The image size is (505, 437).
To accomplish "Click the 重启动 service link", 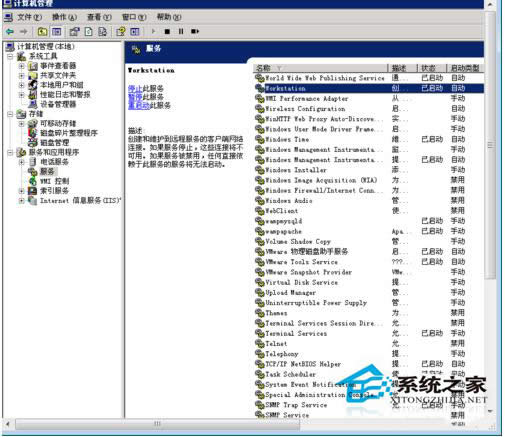I will pyautogui.click(x=139, y=105).
